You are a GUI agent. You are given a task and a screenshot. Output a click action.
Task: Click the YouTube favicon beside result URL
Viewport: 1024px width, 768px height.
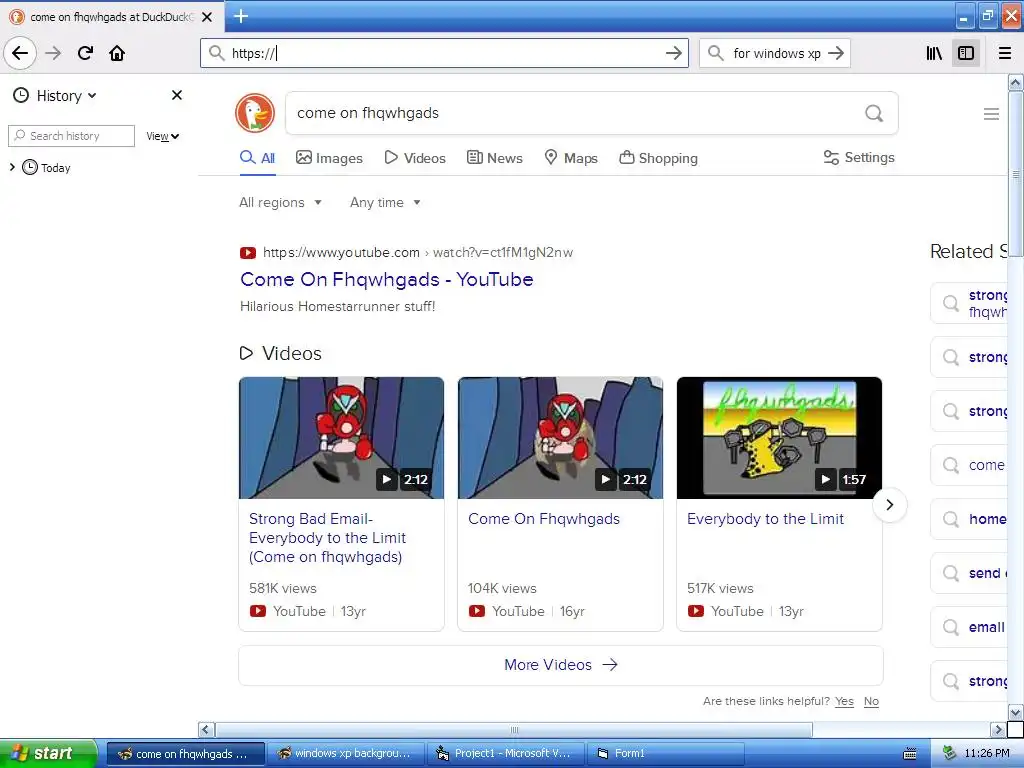click(248, 253)
